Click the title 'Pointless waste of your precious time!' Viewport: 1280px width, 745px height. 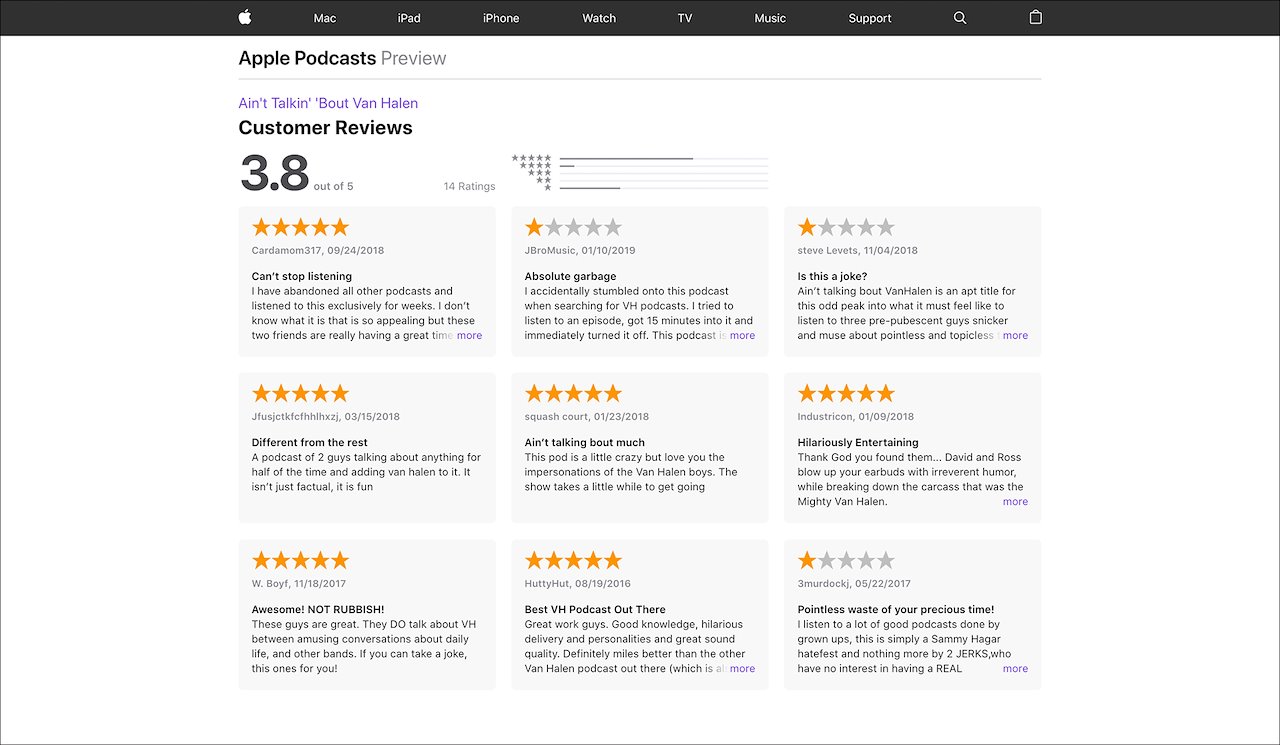(x=896, y=609)
